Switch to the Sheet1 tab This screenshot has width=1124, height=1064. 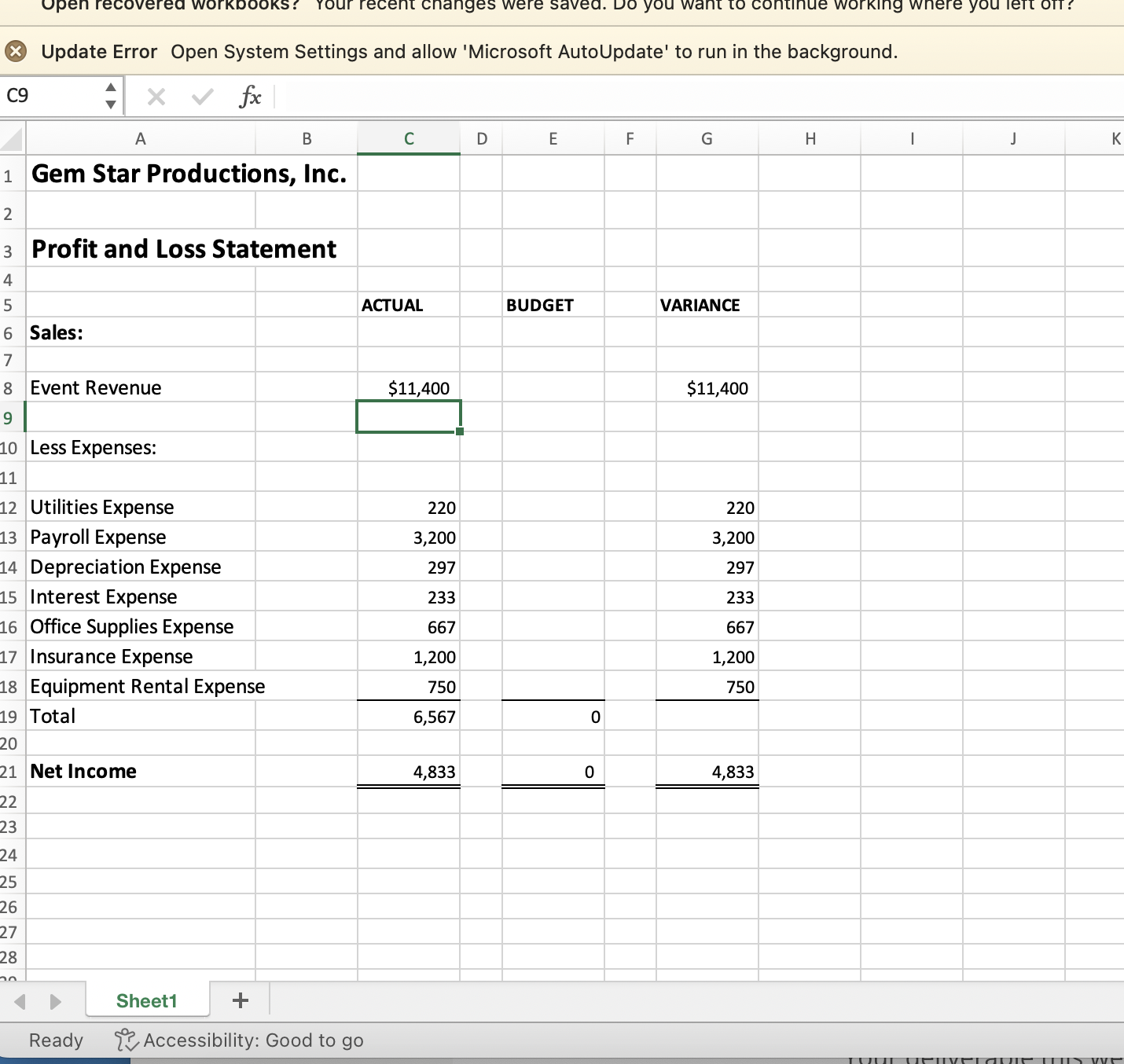tap(147, 1000)
